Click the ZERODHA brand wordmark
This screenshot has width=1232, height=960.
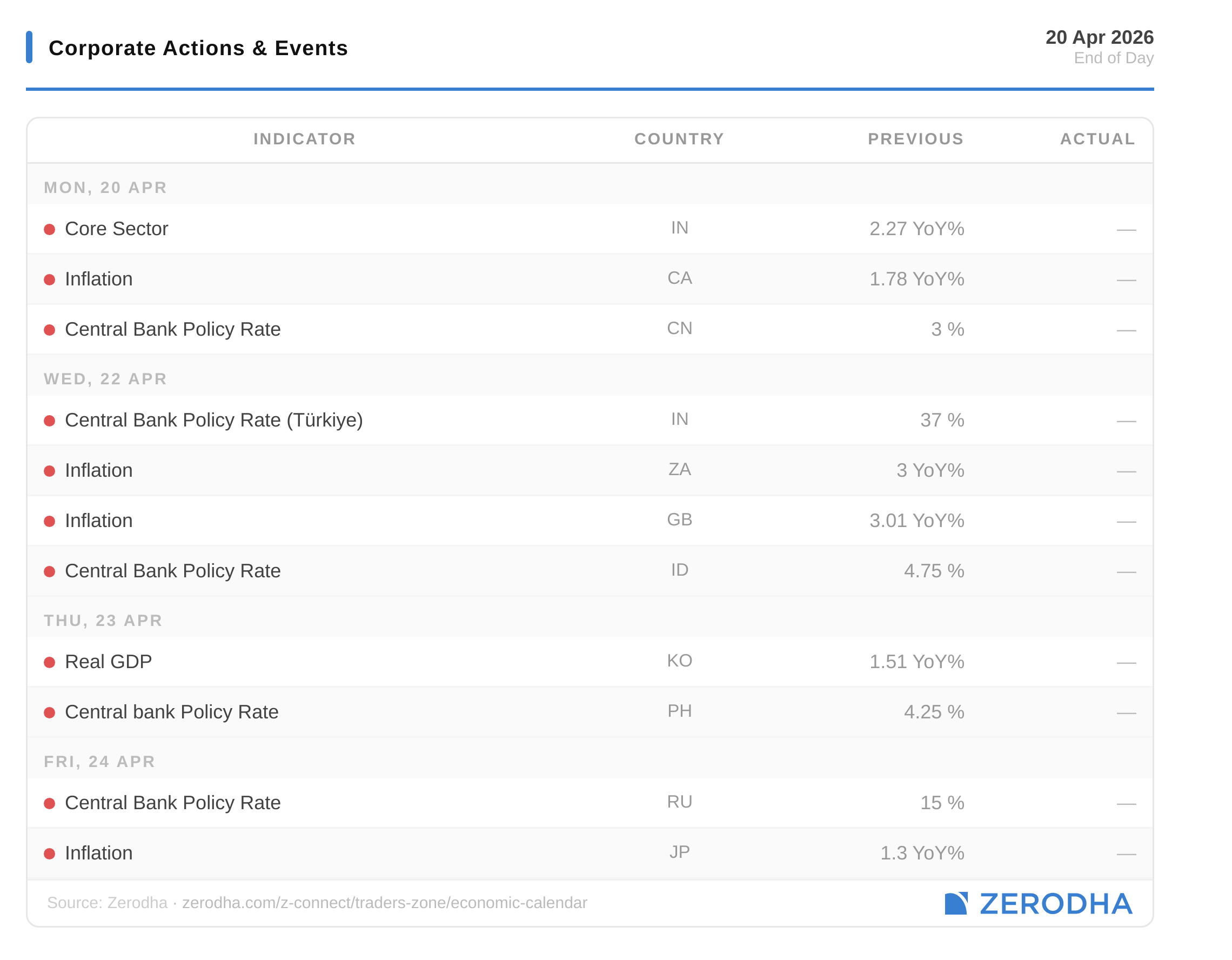[1055, 904]
